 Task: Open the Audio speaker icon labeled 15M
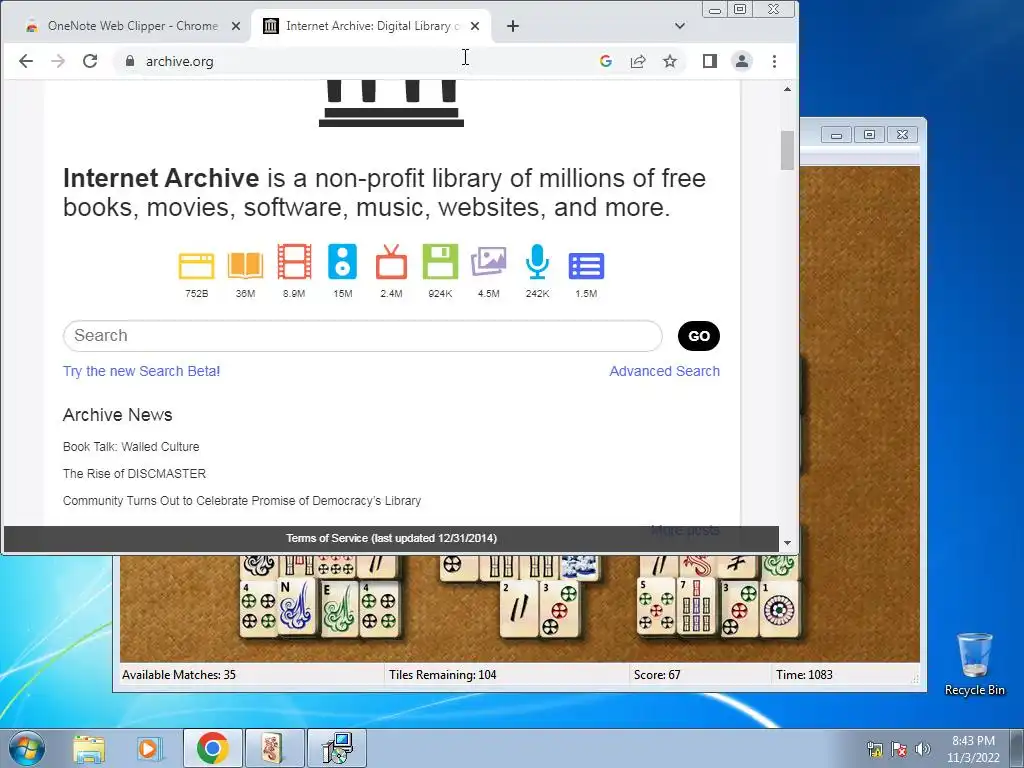(342, 262)
